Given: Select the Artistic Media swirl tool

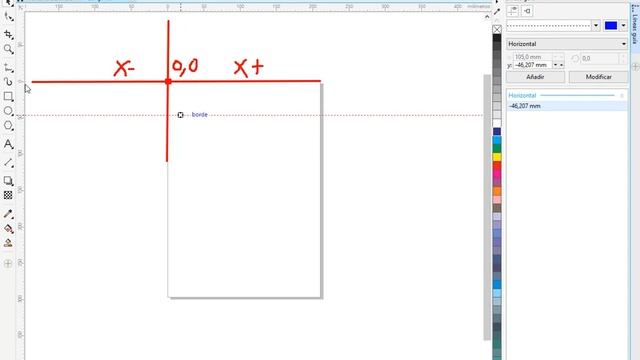Looking at the screenshot, I should pos(8,82).
